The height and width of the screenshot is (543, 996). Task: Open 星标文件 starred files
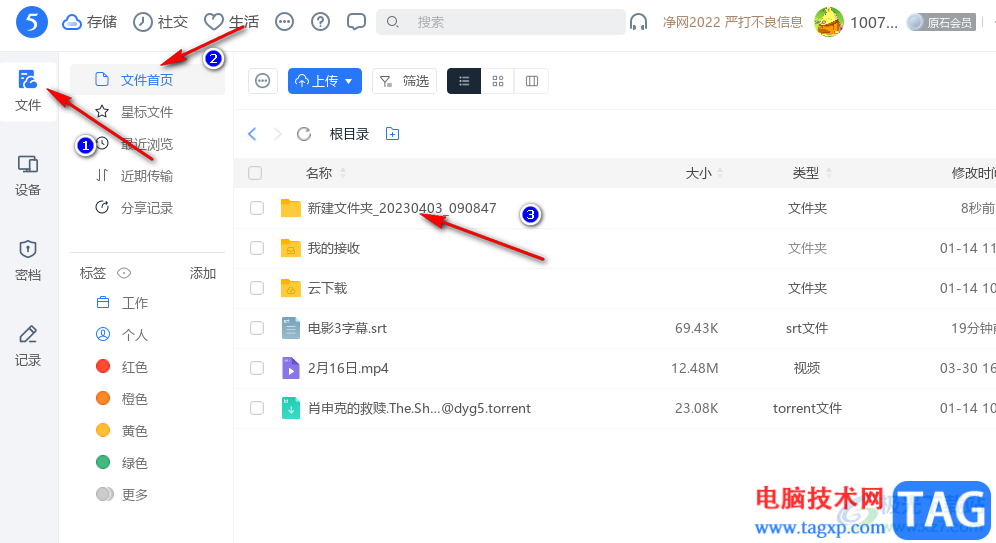(x=147, y=112)
